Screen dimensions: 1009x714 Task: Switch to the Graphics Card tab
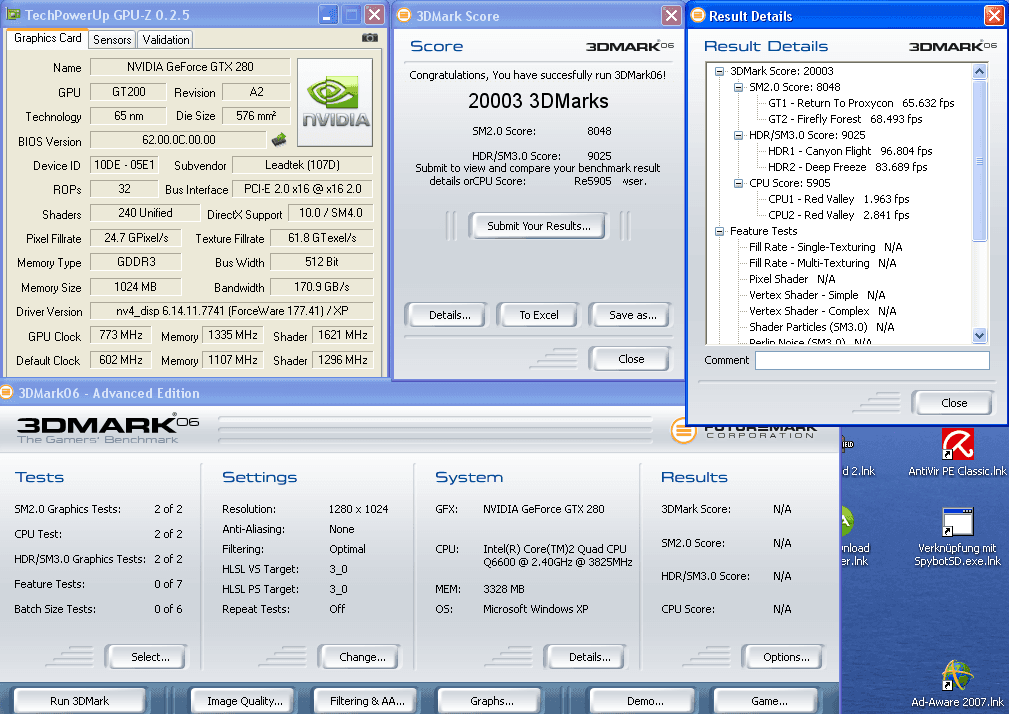tap(48, 39)
